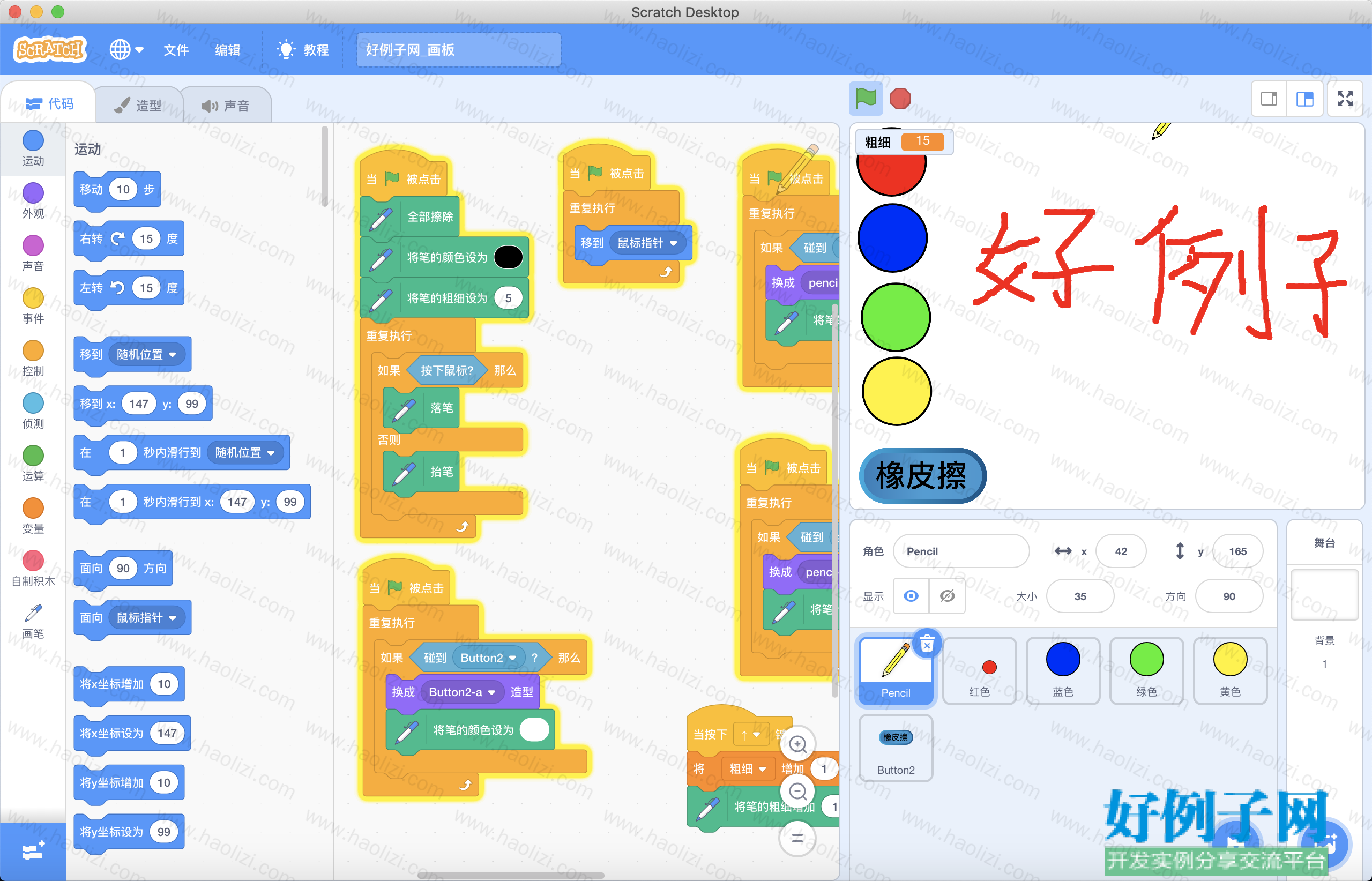The height and width of the screenshot is (881, 1372).
Task: Zoom out the code workspace
Action: pos(797,791)
